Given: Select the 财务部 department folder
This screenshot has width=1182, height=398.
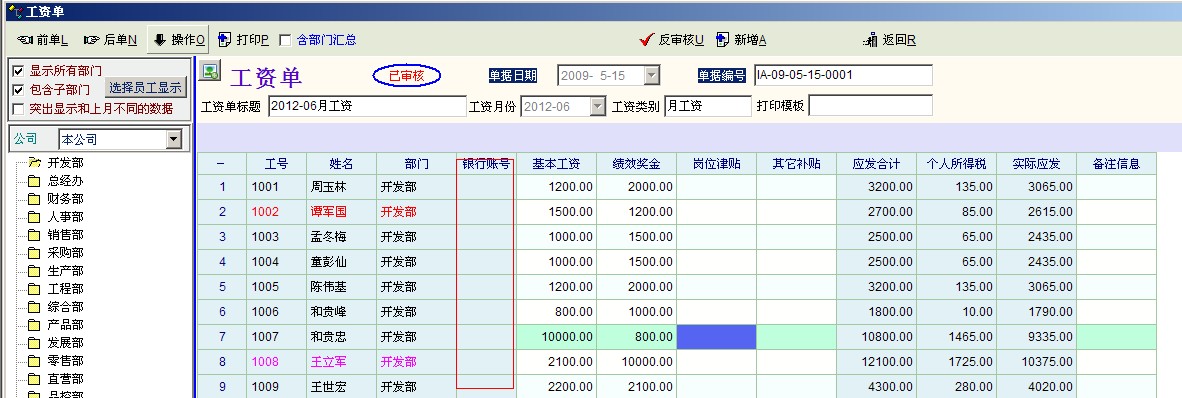Looking at the screenshot, I should [x=34, y=198].
